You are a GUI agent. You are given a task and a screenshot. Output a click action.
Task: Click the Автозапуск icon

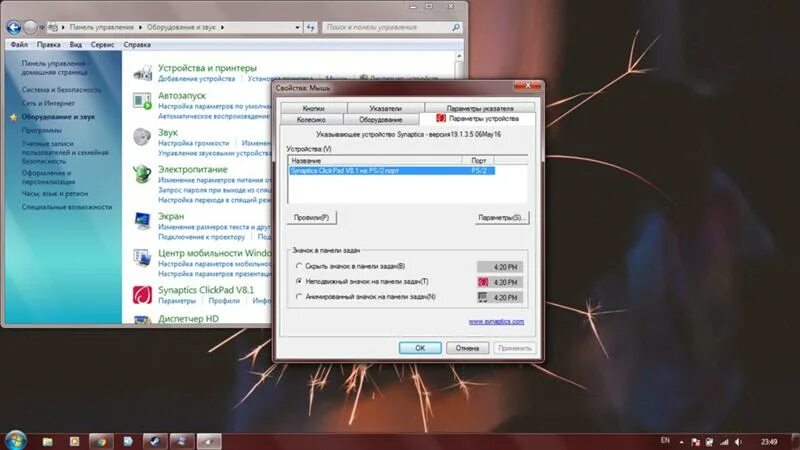coord(142,101)
